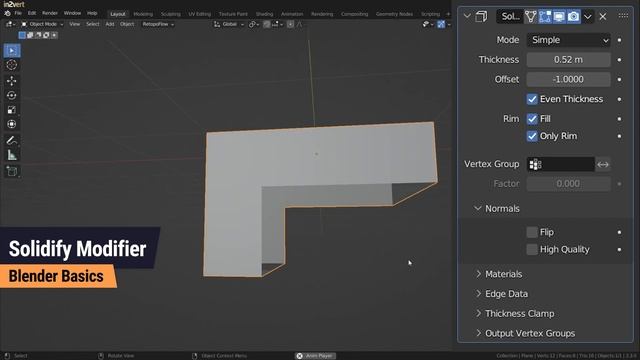Open the Render menu

pyautogui.click(x=50, y=13)
